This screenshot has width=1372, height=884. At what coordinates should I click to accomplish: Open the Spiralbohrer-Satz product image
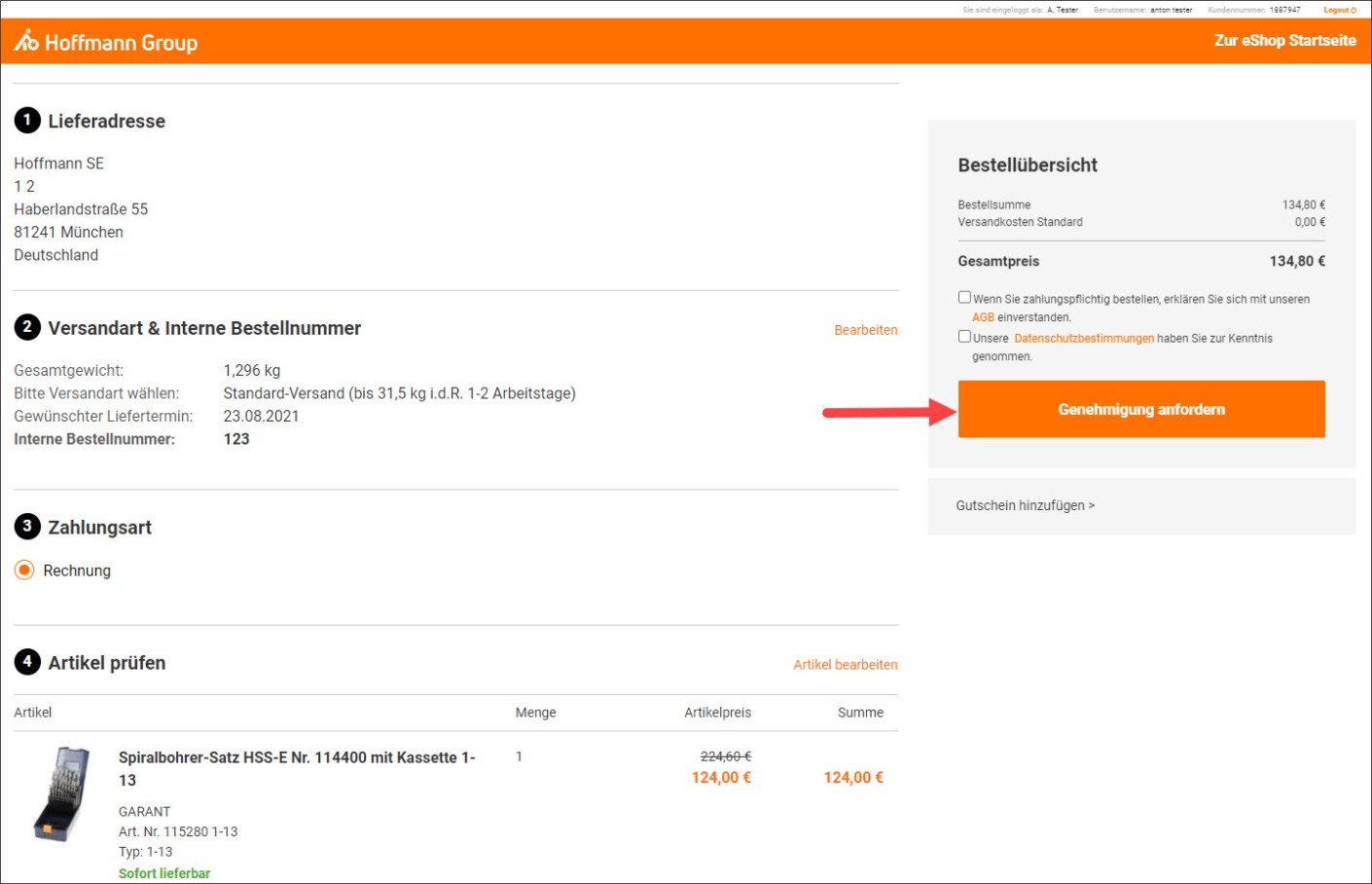[62, 793]
